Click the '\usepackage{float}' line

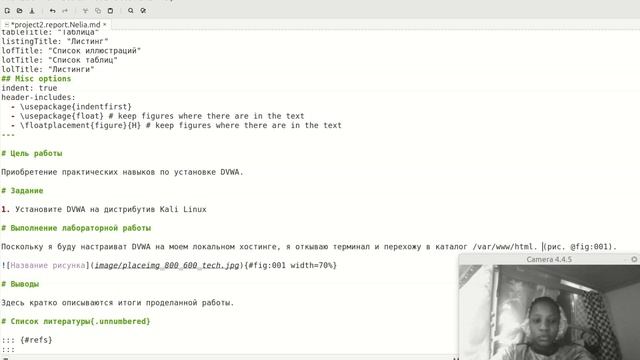[157, 116]
